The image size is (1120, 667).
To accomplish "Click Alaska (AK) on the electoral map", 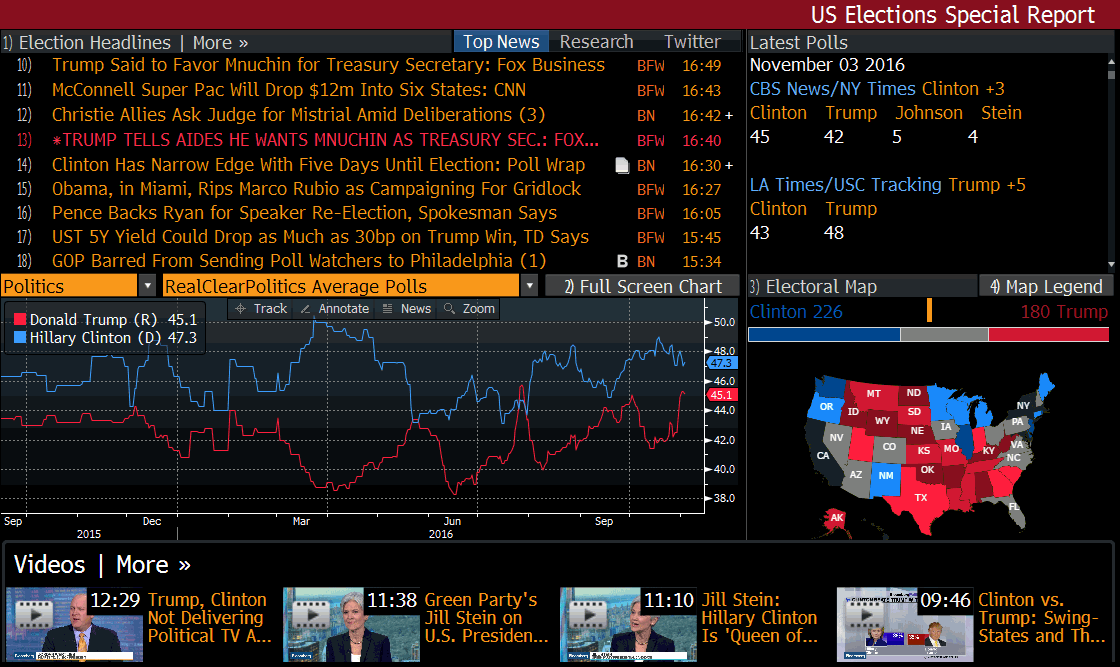I will [836, 518].
